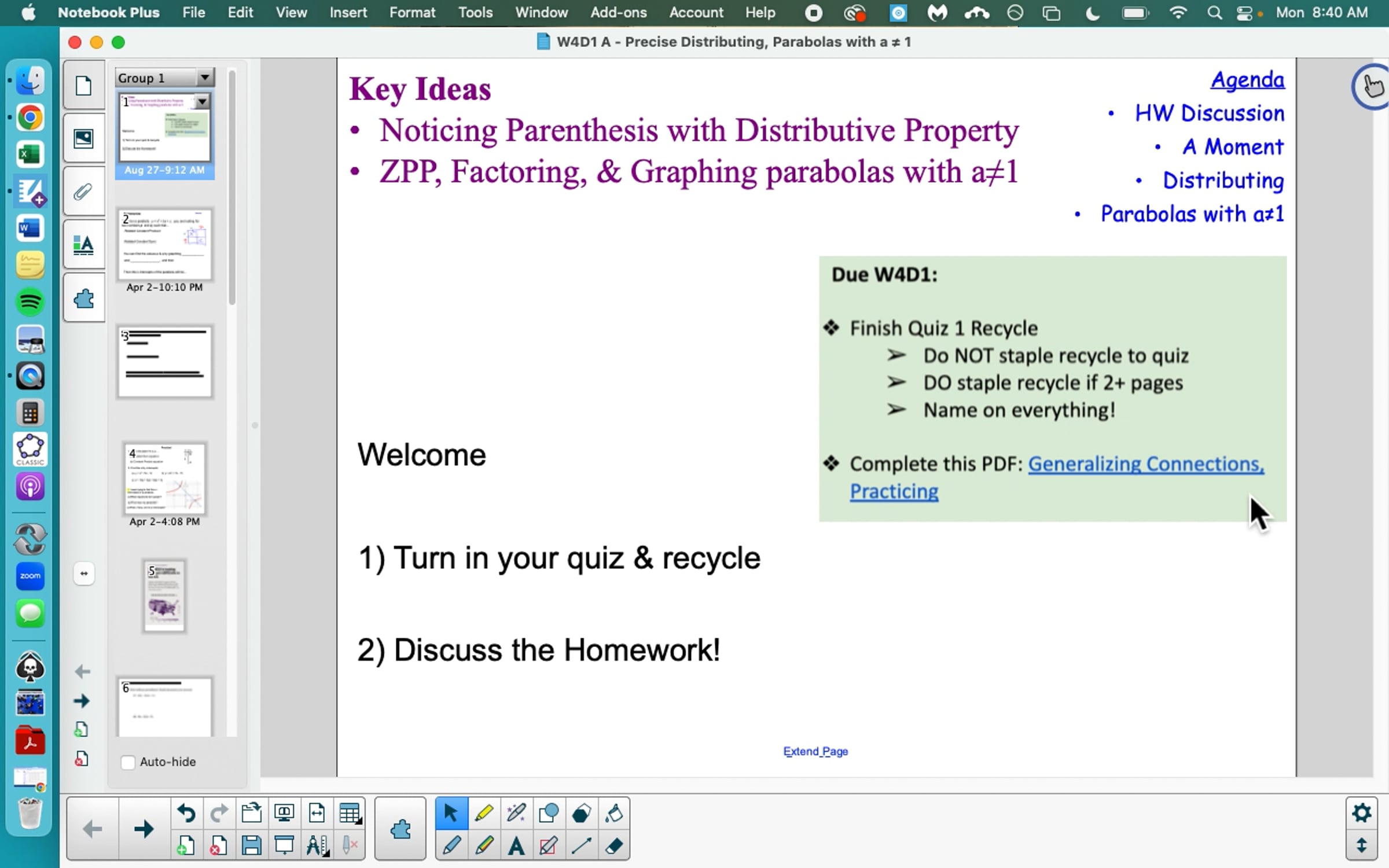Click the Undo arrow
The width and height of the screenshot is (1389, 868).
(186, 814)
